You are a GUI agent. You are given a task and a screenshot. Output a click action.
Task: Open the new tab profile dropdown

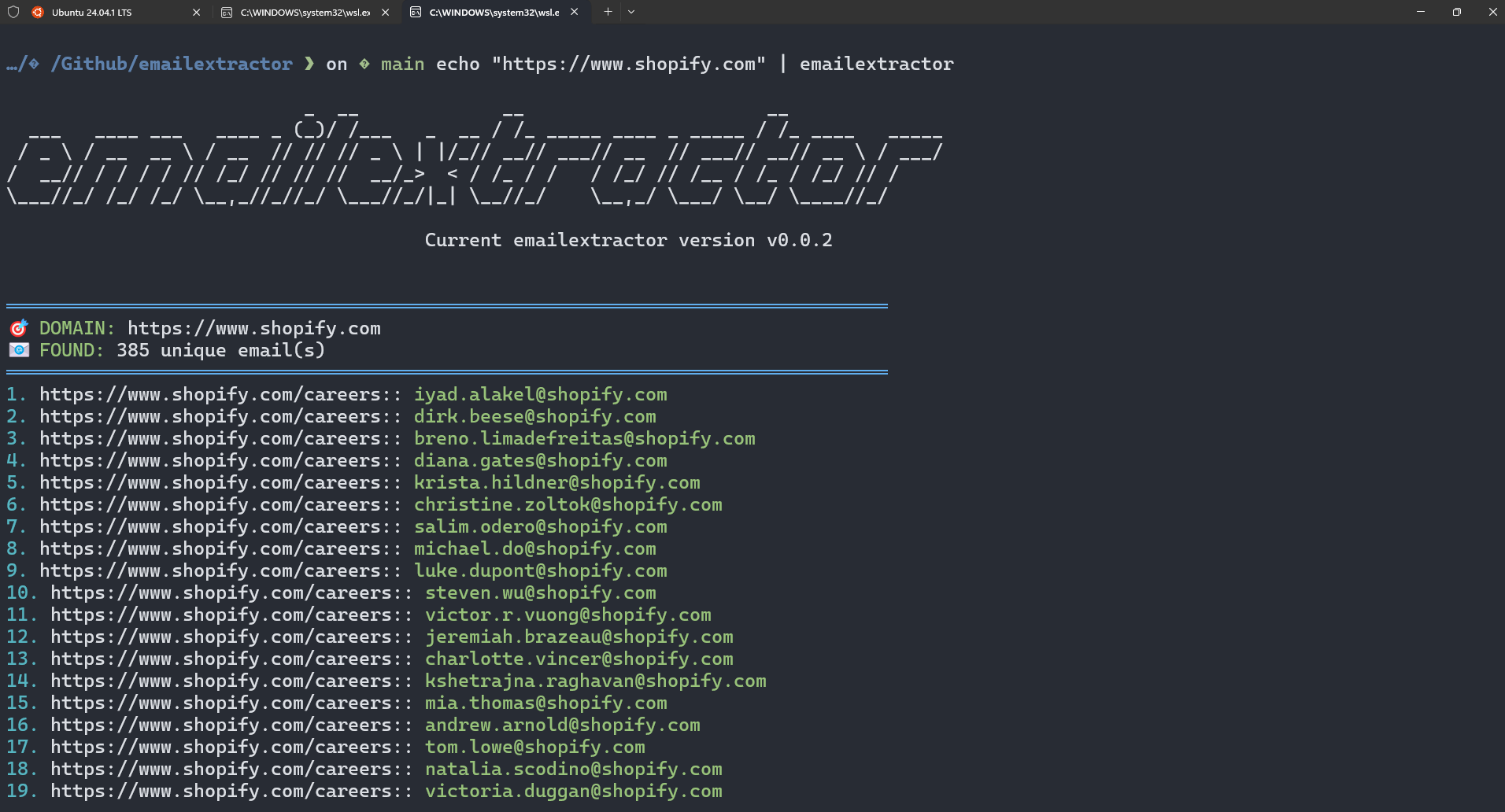pos(631,12)
